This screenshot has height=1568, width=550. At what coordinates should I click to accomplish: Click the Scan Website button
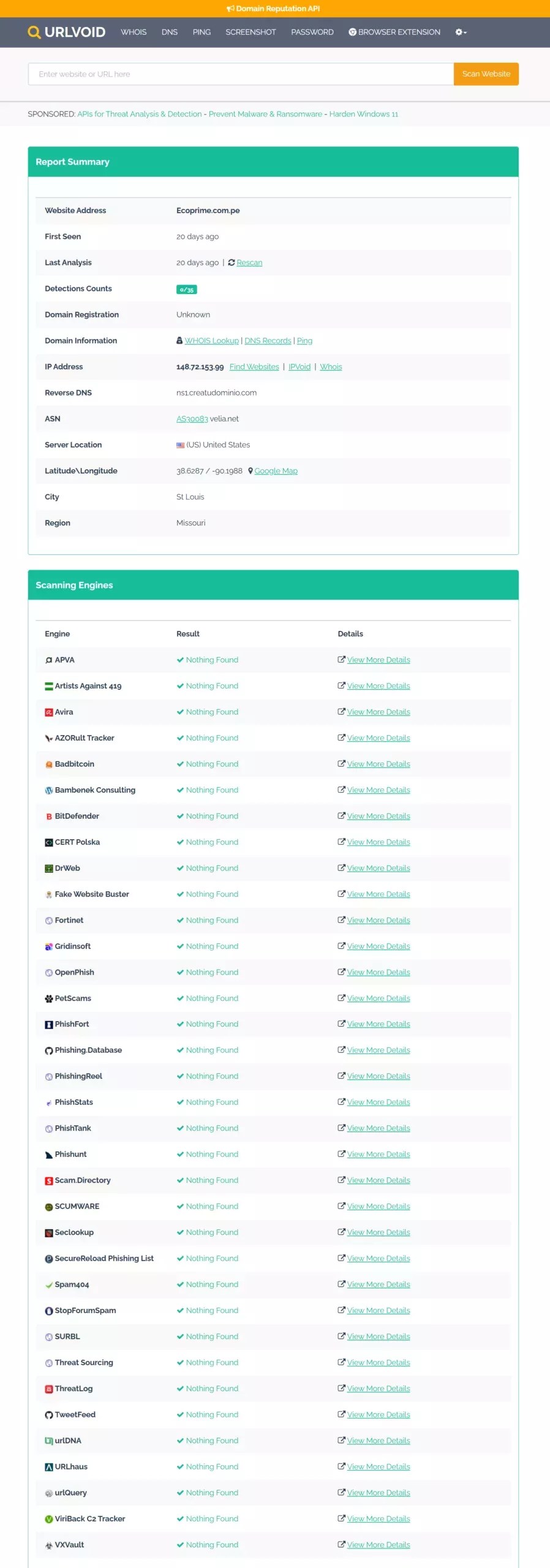[486, 74]
